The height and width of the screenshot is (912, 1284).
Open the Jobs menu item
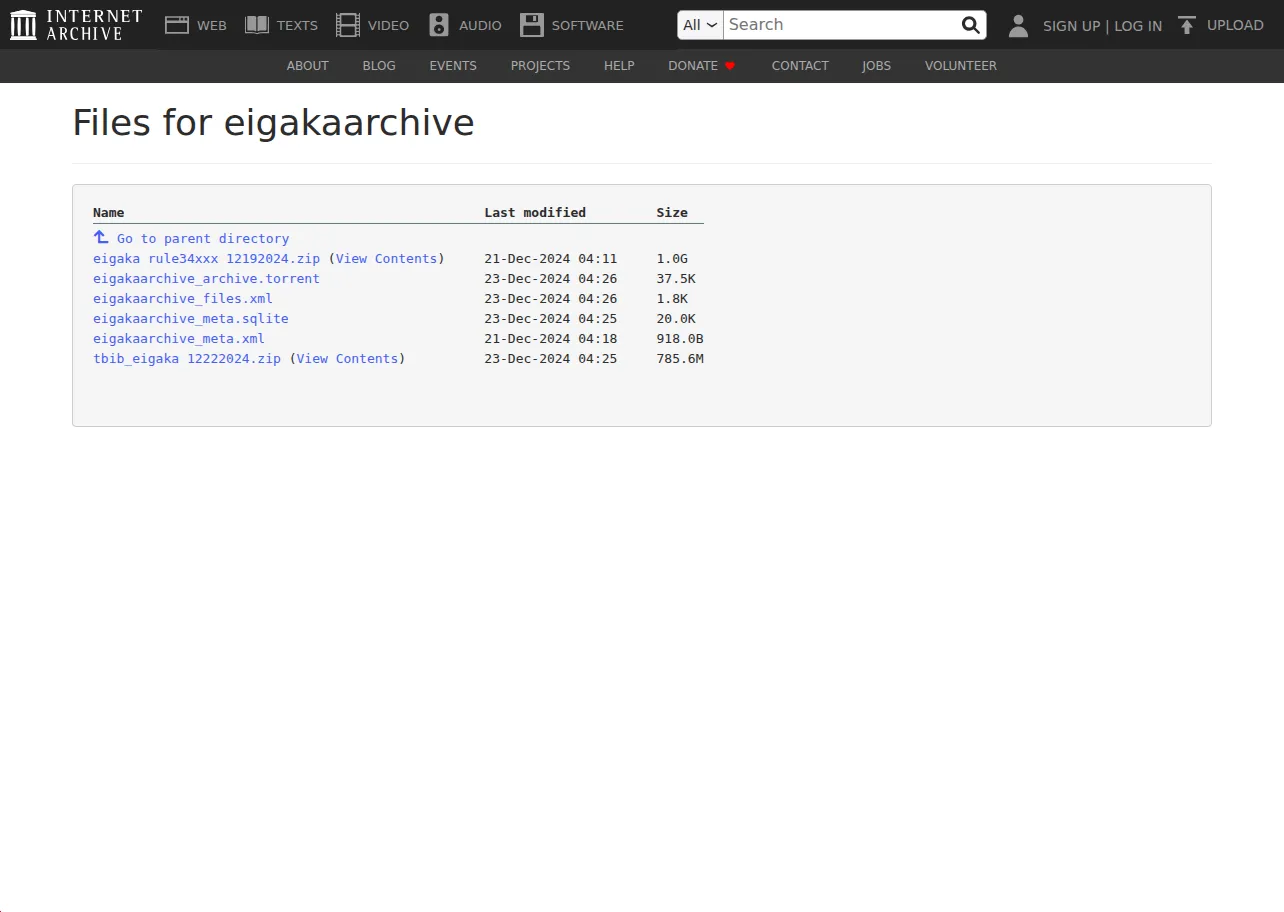click(877, 66)
